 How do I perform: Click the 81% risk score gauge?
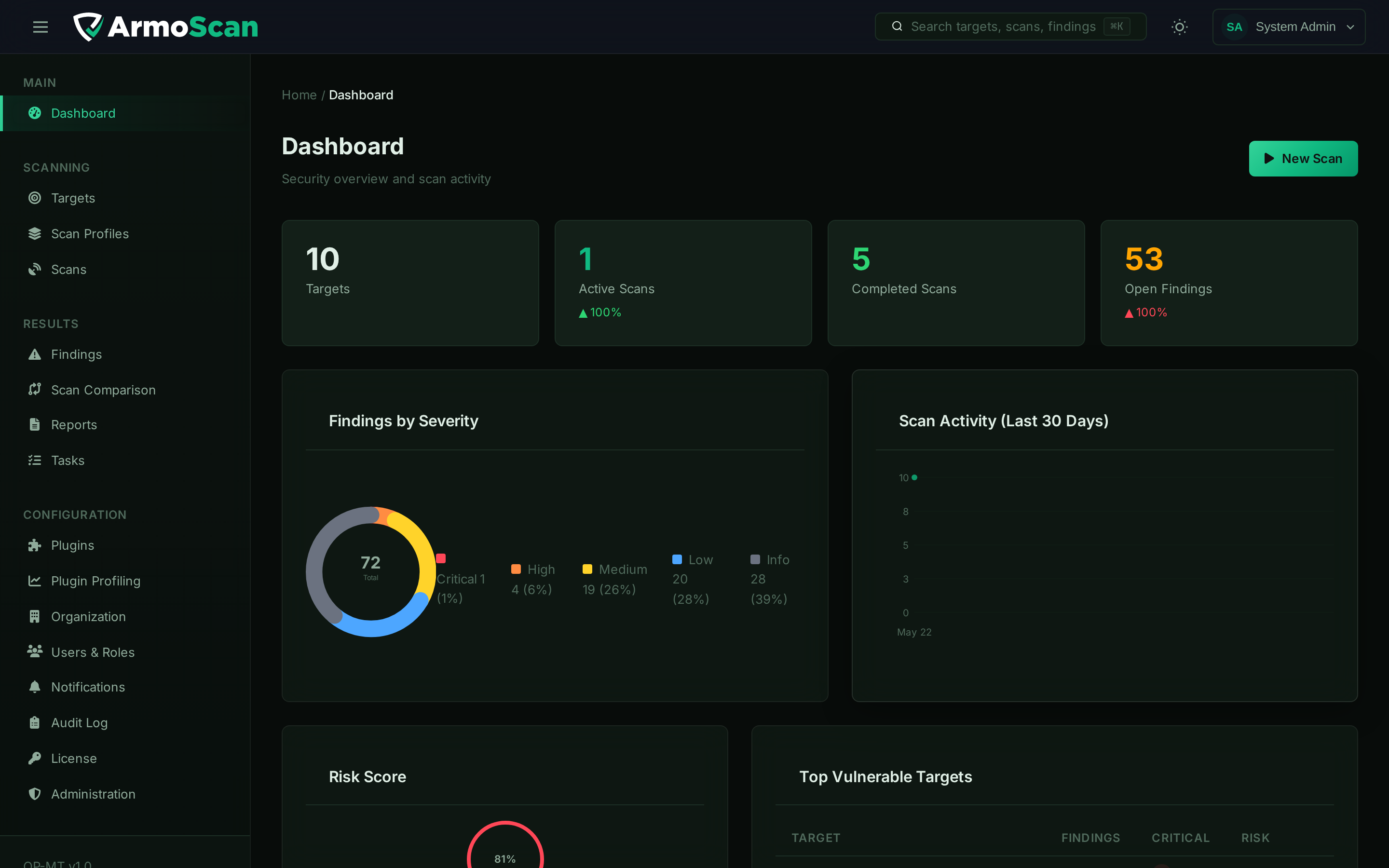point(505,844)
